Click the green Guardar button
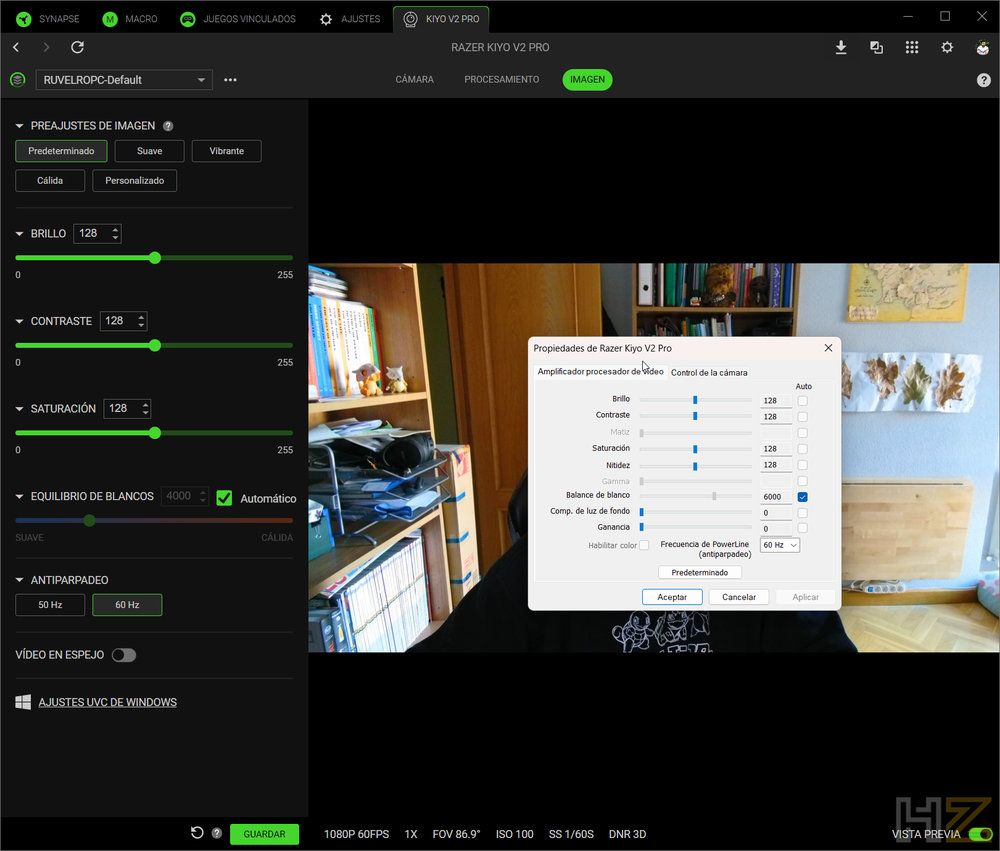 click(264, 834)
